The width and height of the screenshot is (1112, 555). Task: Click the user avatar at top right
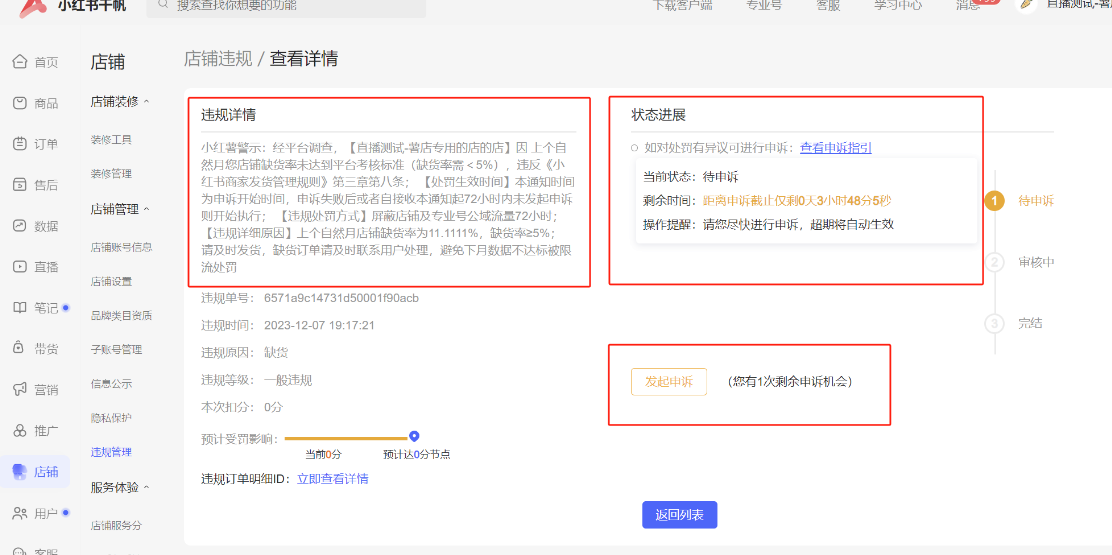[x=1026, y=4]
